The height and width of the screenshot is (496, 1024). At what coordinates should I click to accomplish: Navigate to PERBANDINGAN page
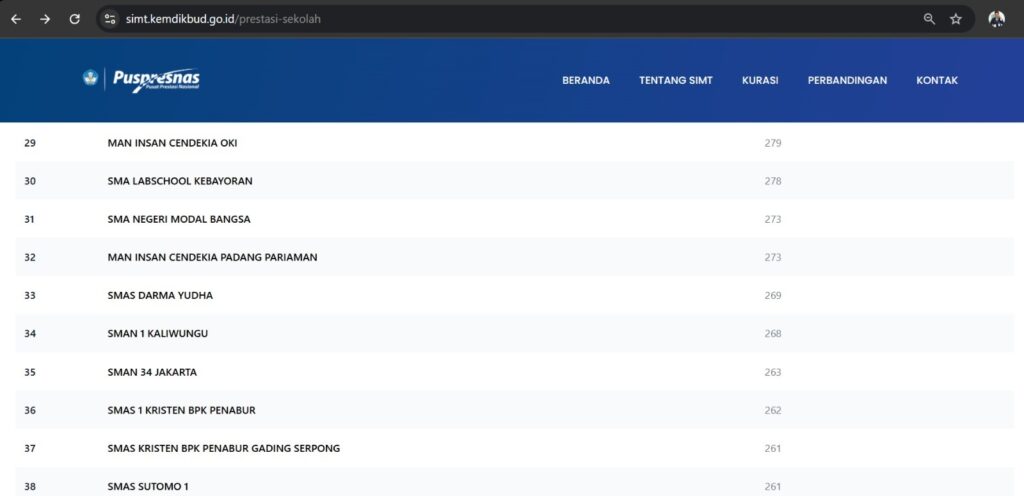point(847,81)
